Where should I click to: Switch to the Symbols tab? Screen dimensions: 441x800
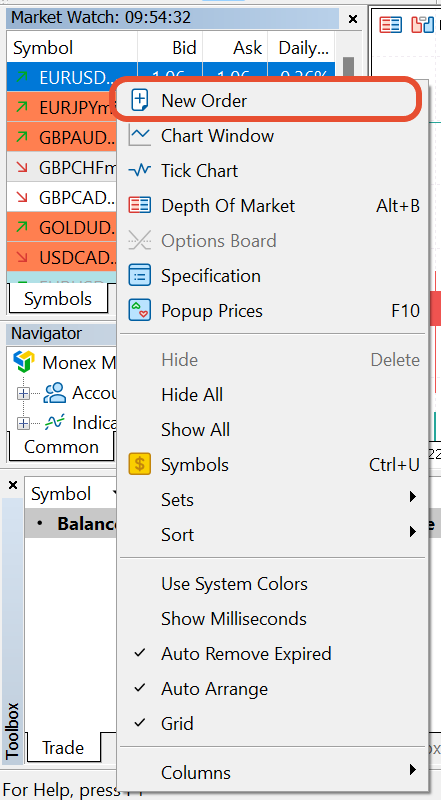(58, 299)
